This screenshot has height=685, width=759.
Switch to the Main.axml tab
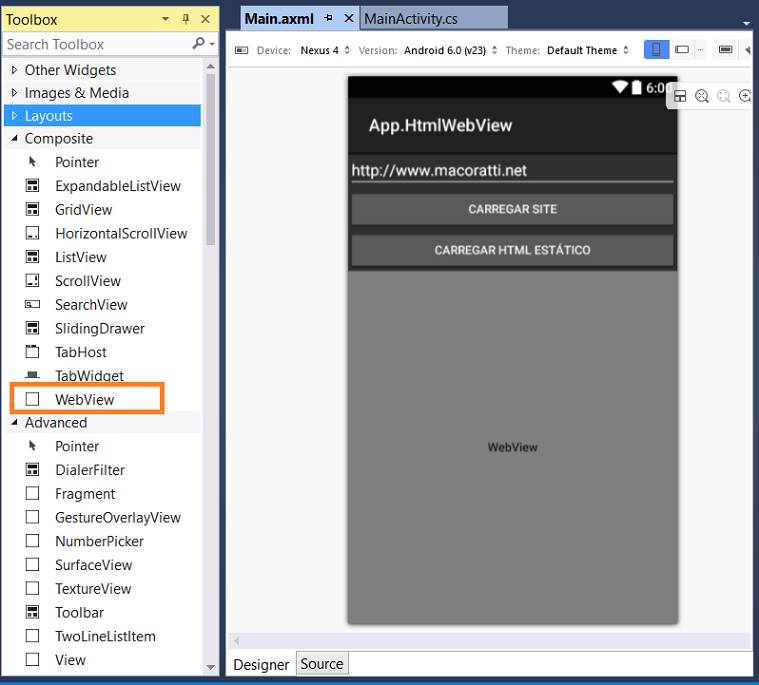[279, 18]
